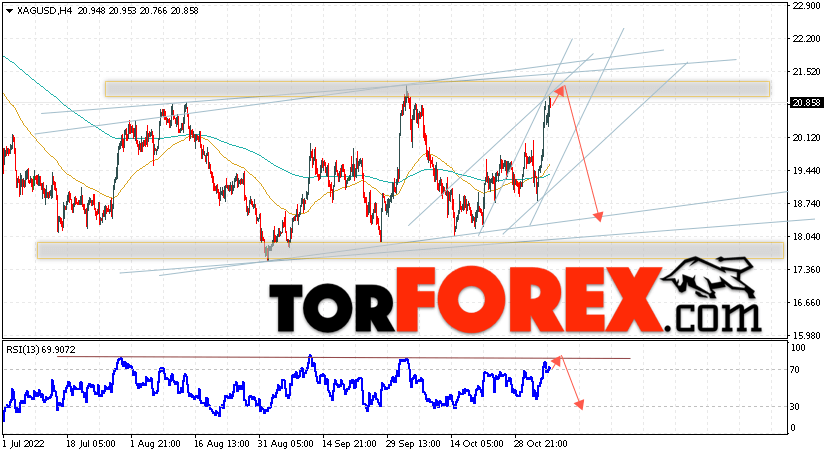This screenshot has width=828, height=455.
Task: Click the 18.740 price axis label
Action: click(x=806, y=203)
